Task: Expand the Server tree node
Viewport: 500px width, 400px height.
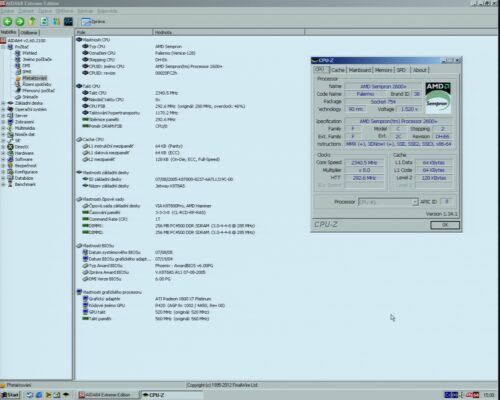Action: pyautogui.click(x=3, y=116)
